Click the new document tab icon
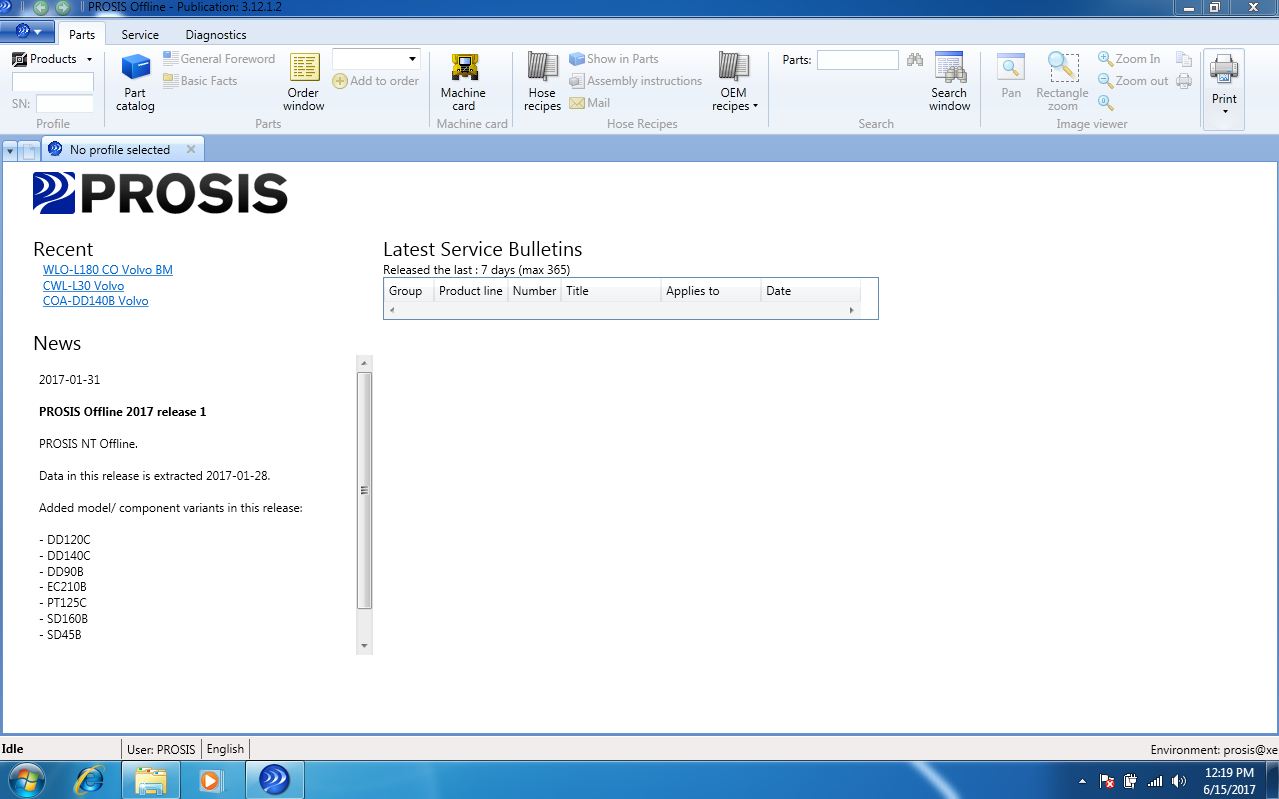The image size is (1279, 799). pos(29,151)
